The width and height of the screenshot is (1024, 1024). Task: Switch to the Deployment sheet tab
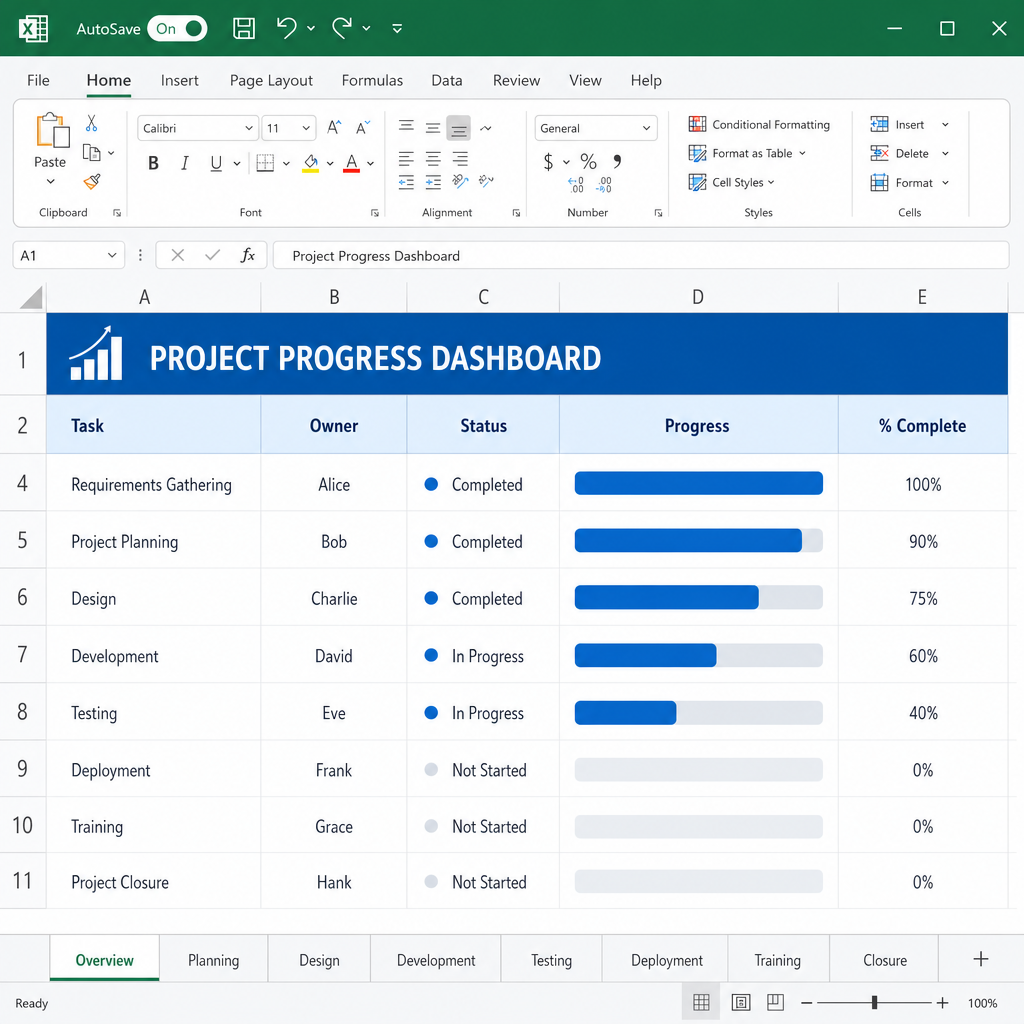pyautogui.click(x=666, y=960)
